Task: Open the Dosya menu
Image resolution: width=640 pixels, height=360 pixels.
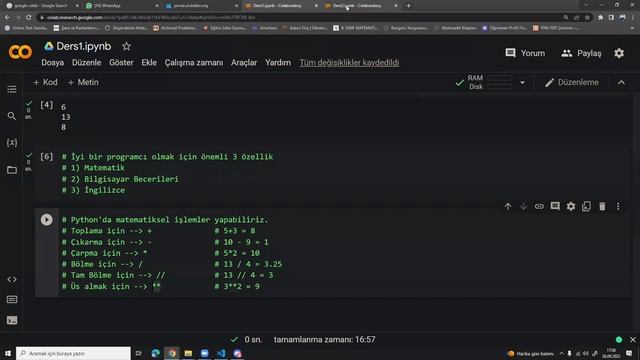Action: pyautogui.click(x=53, y=62)
